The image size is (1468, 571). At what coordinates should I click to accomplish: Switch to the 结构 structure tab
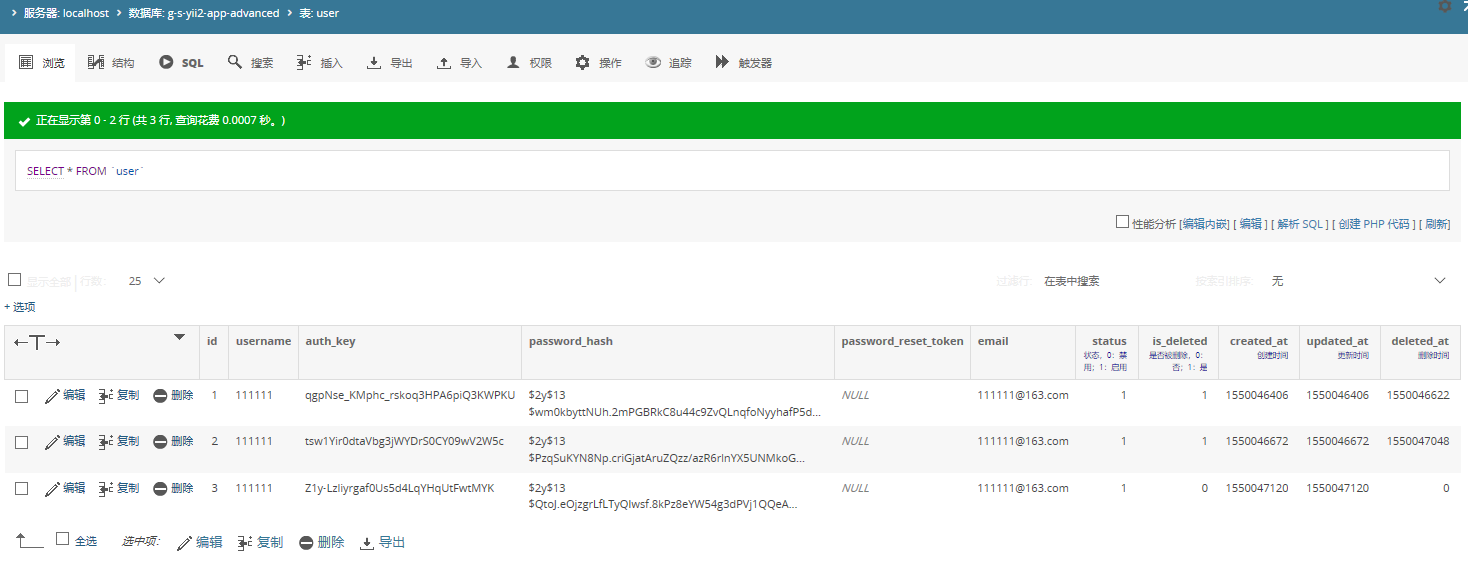111,63
